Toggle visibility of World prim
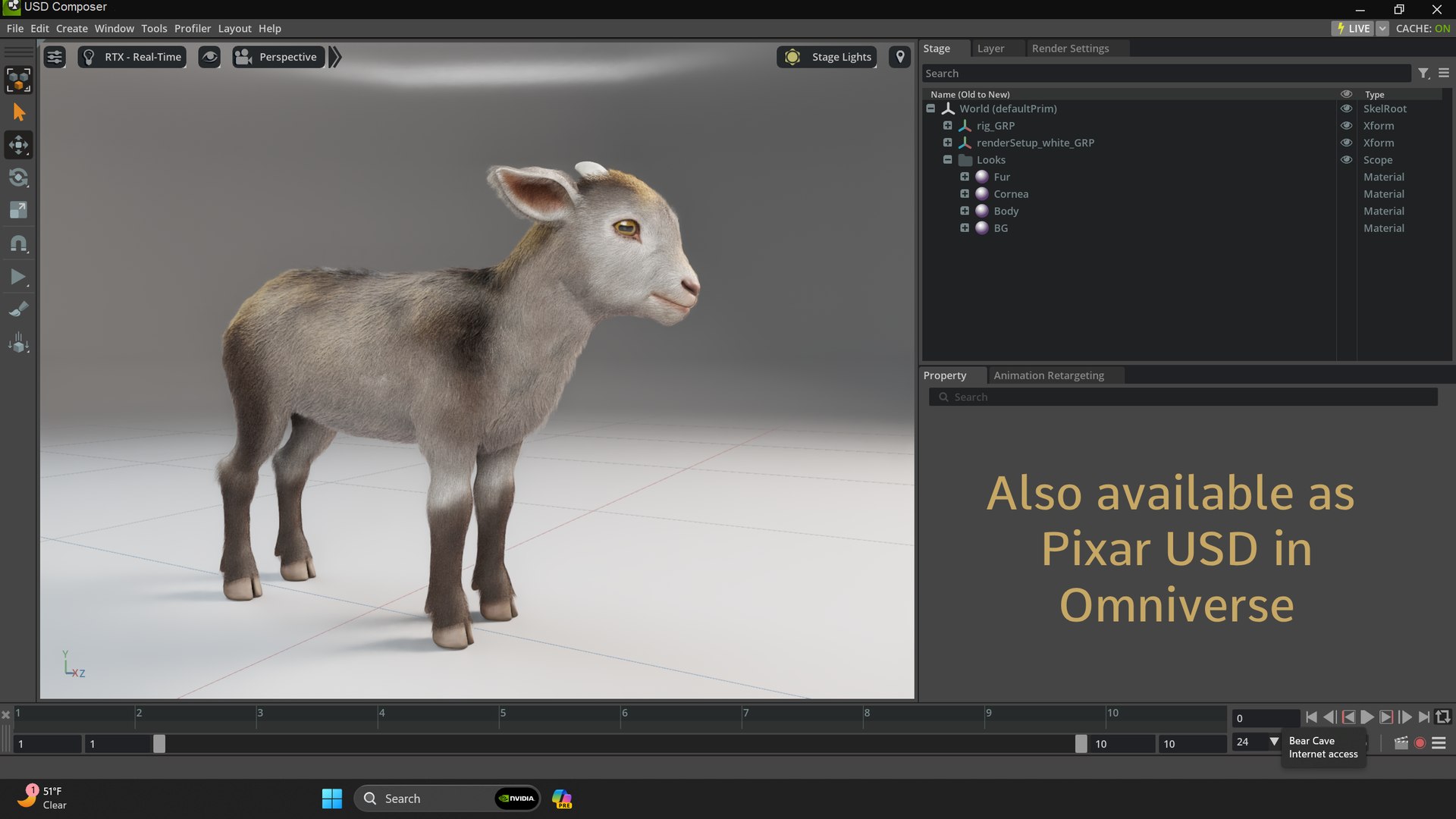Viewport: 1456px width, 819px height. [x=1347, y=108]
